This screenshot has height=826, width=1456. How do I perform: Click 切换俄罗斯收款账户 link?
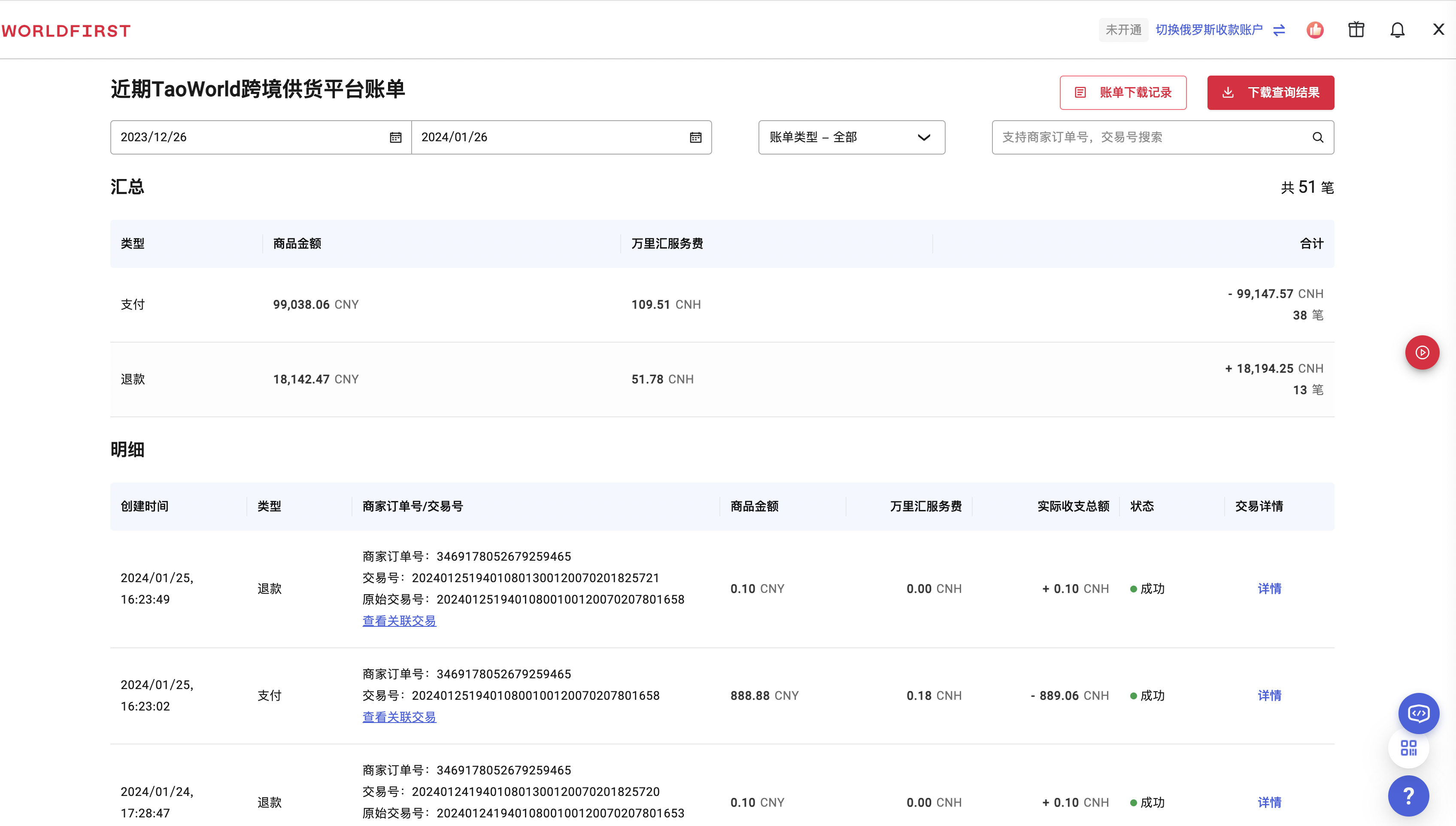(x=1209, y=30)
